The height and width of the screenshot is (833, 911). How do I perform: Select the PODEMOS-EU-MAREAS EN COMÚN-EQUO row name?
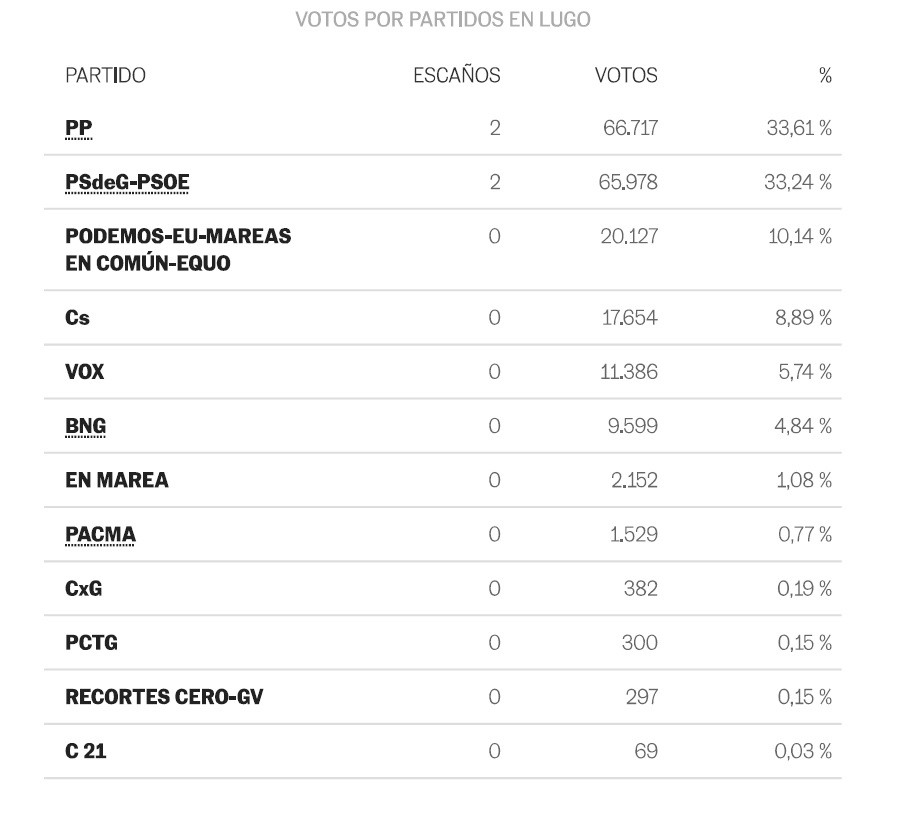(178, 250)
